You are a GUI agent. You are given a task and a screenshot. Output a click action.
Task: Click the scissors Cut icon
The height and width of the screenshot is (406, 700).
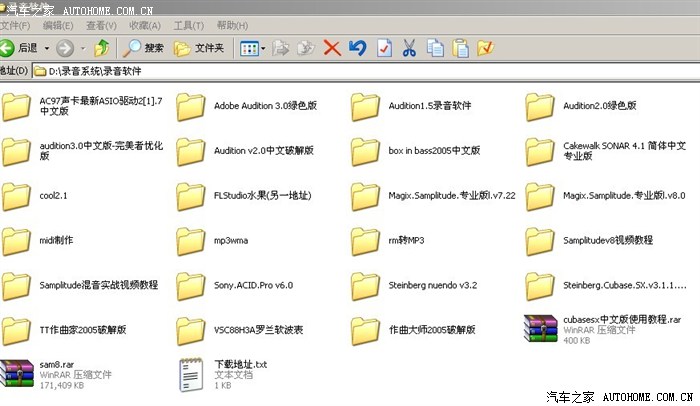[409, 47]
